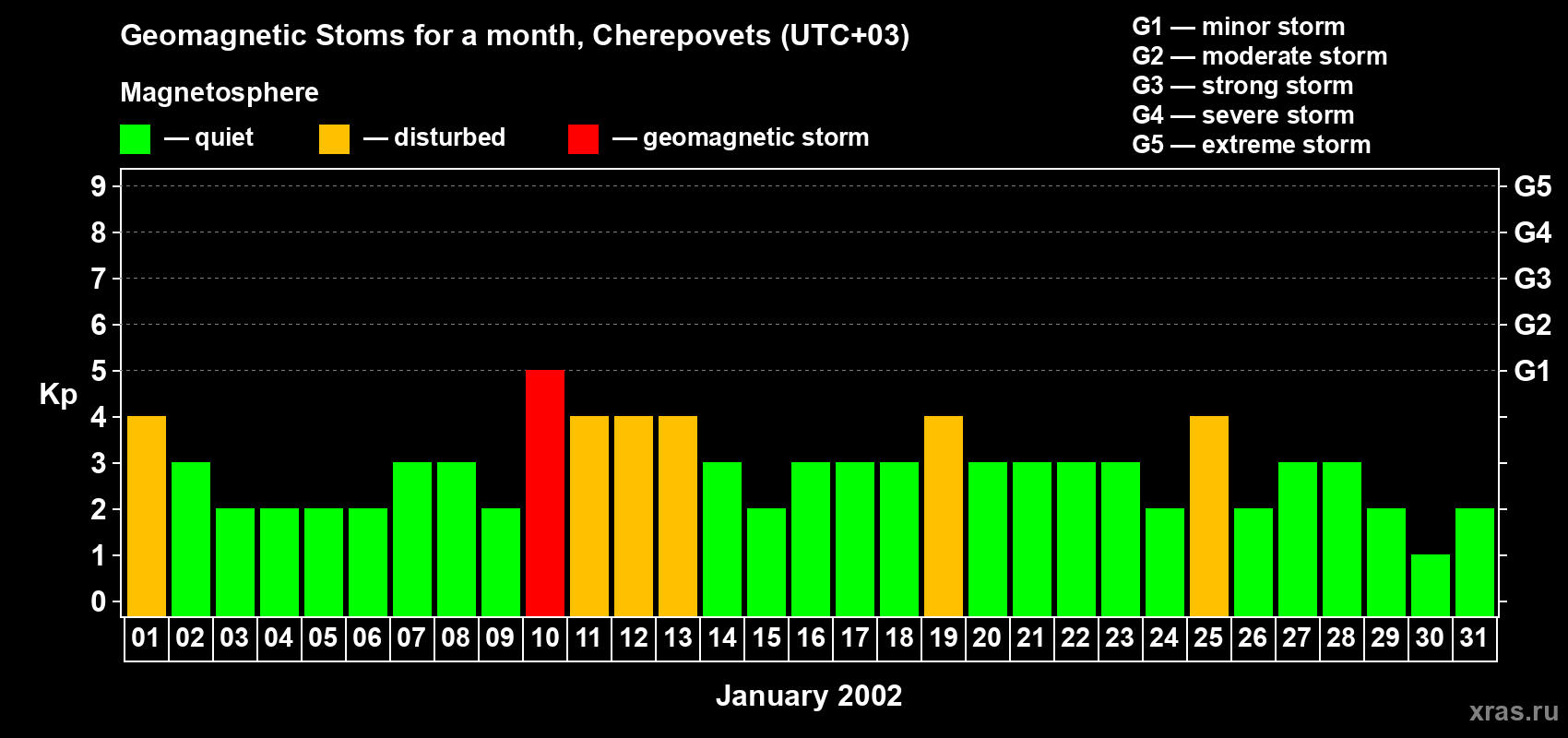This screenshot has width=1568, height=738.
Task: Click the G5 storm level label
Action: (1532, 186)
